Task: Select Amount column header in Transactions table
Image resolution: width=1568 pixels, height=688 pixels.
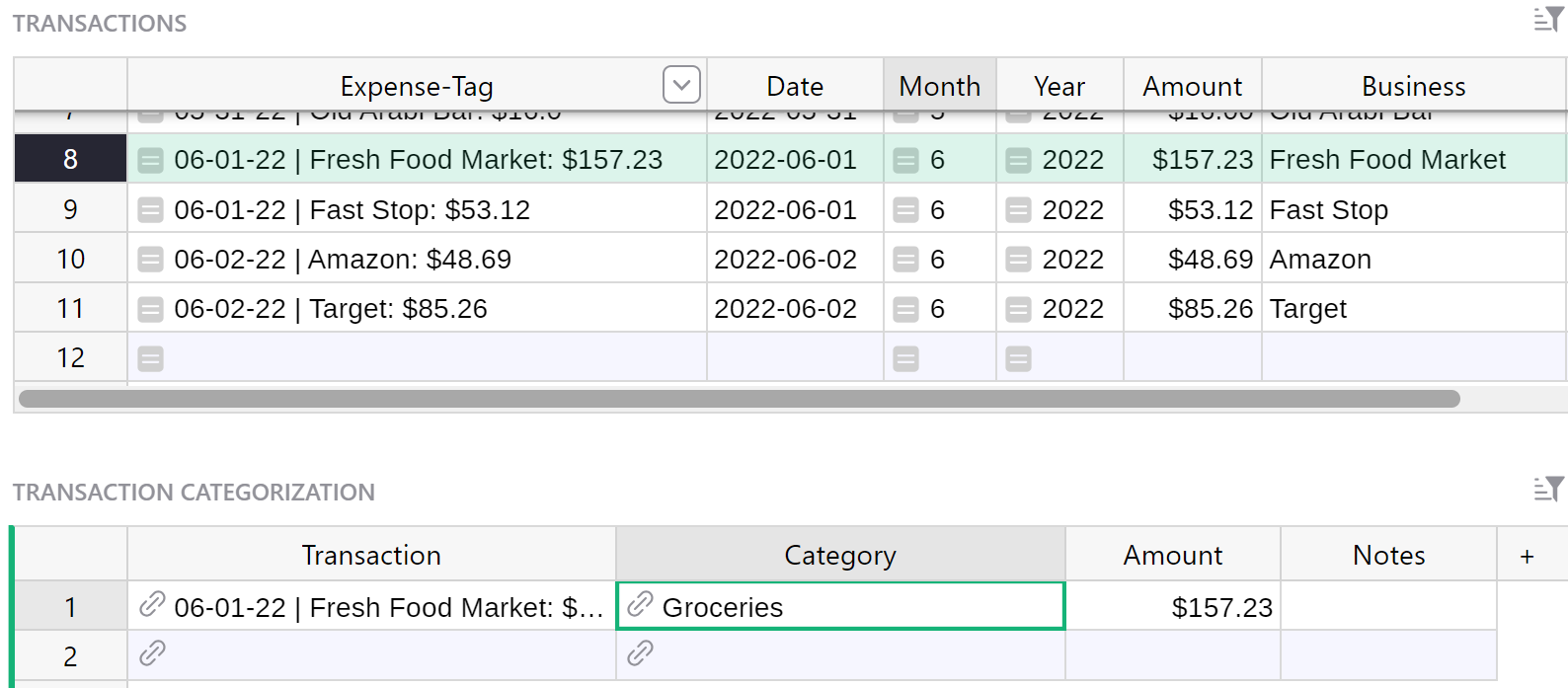Action: 1193,86
